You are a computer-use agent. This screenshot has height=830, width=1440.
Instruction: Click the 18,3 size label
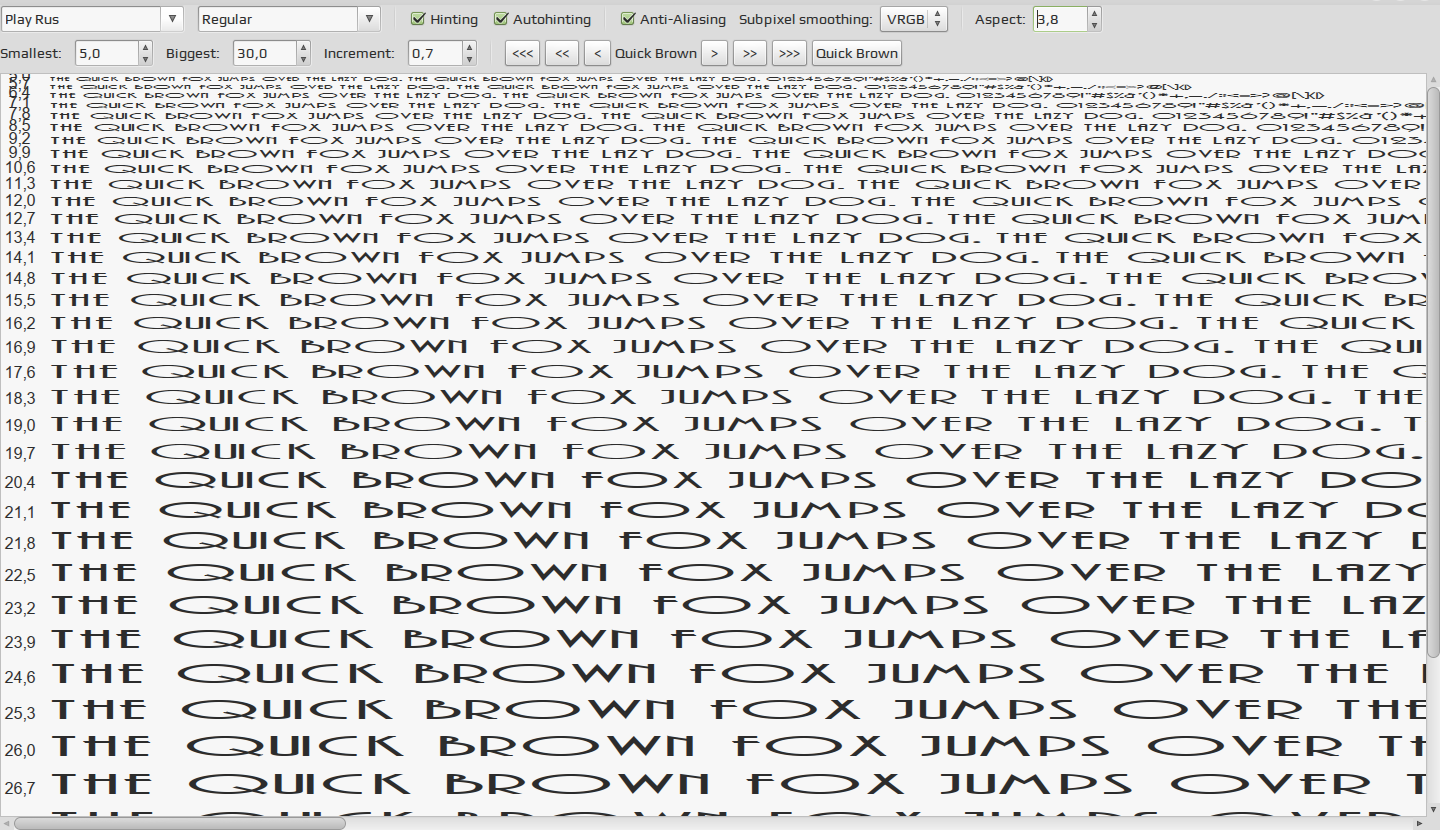pos(20,398)
